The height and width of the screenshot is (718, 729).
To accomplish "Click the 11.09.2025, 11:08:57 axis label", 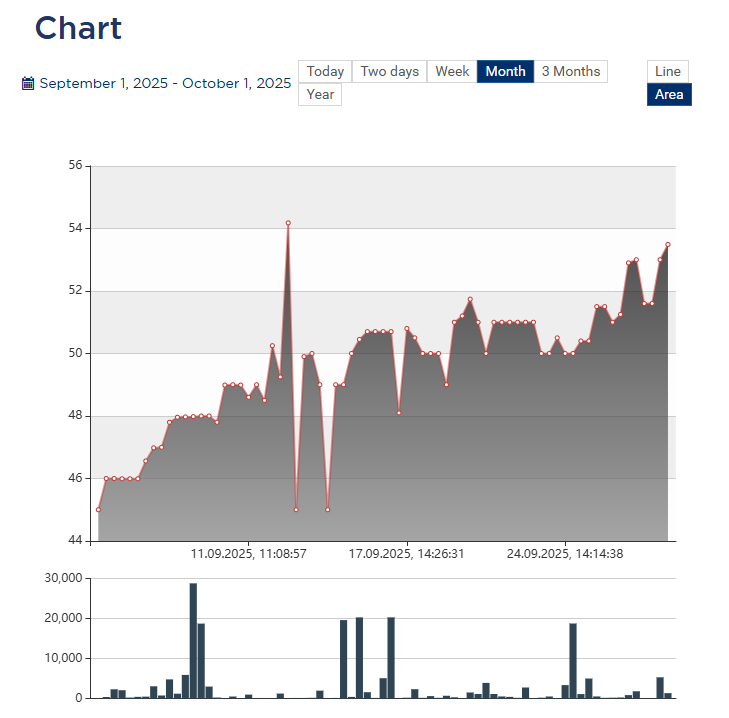I will [x=249, y=553].
